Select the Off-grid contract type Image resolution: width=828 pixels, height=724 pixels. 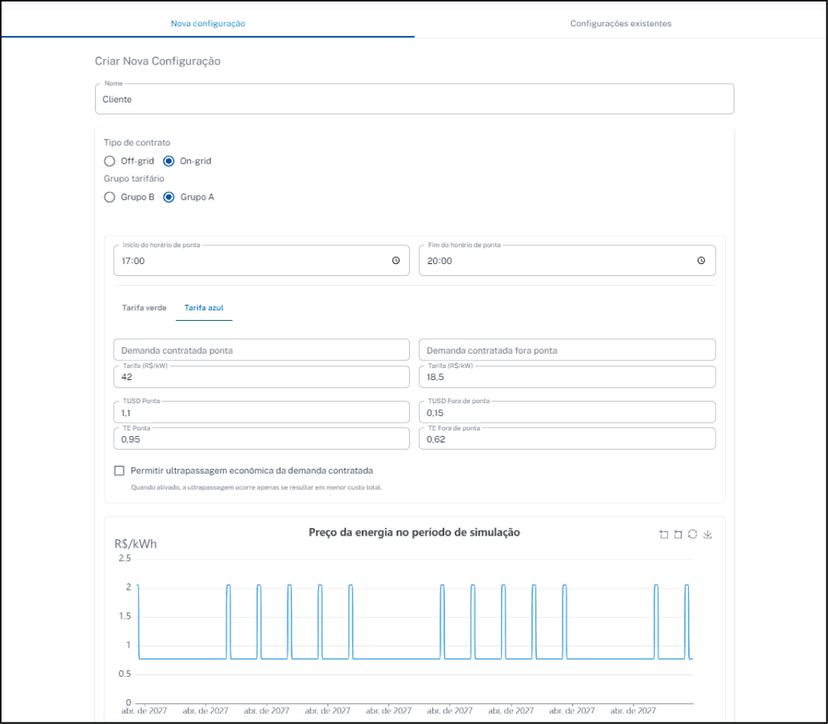coord(110,161)
